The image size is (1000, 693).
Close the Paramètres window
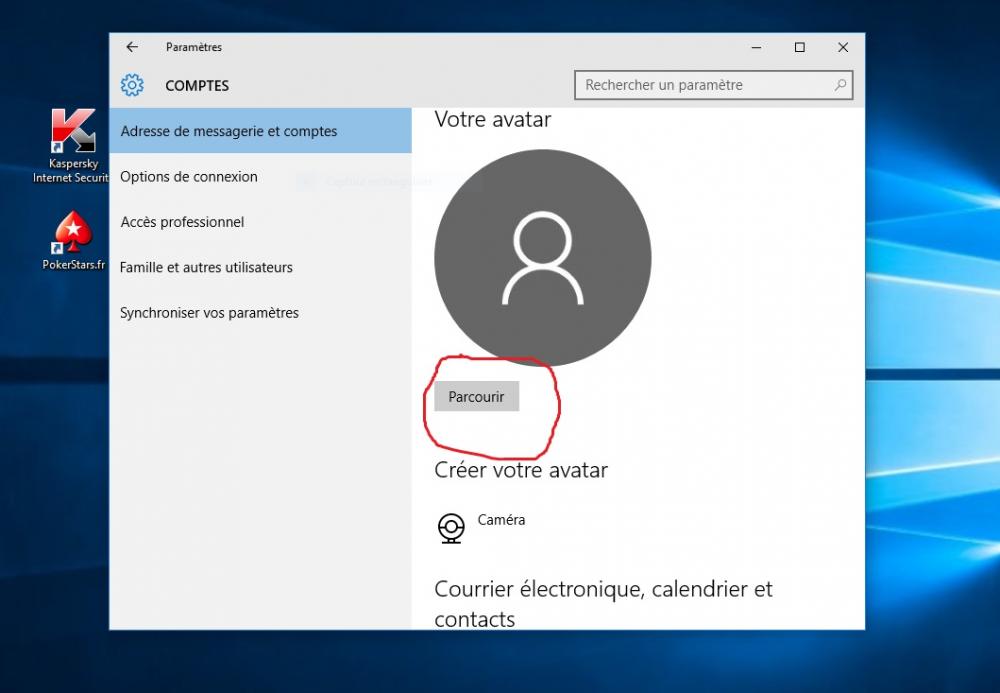tap(843, 47)
